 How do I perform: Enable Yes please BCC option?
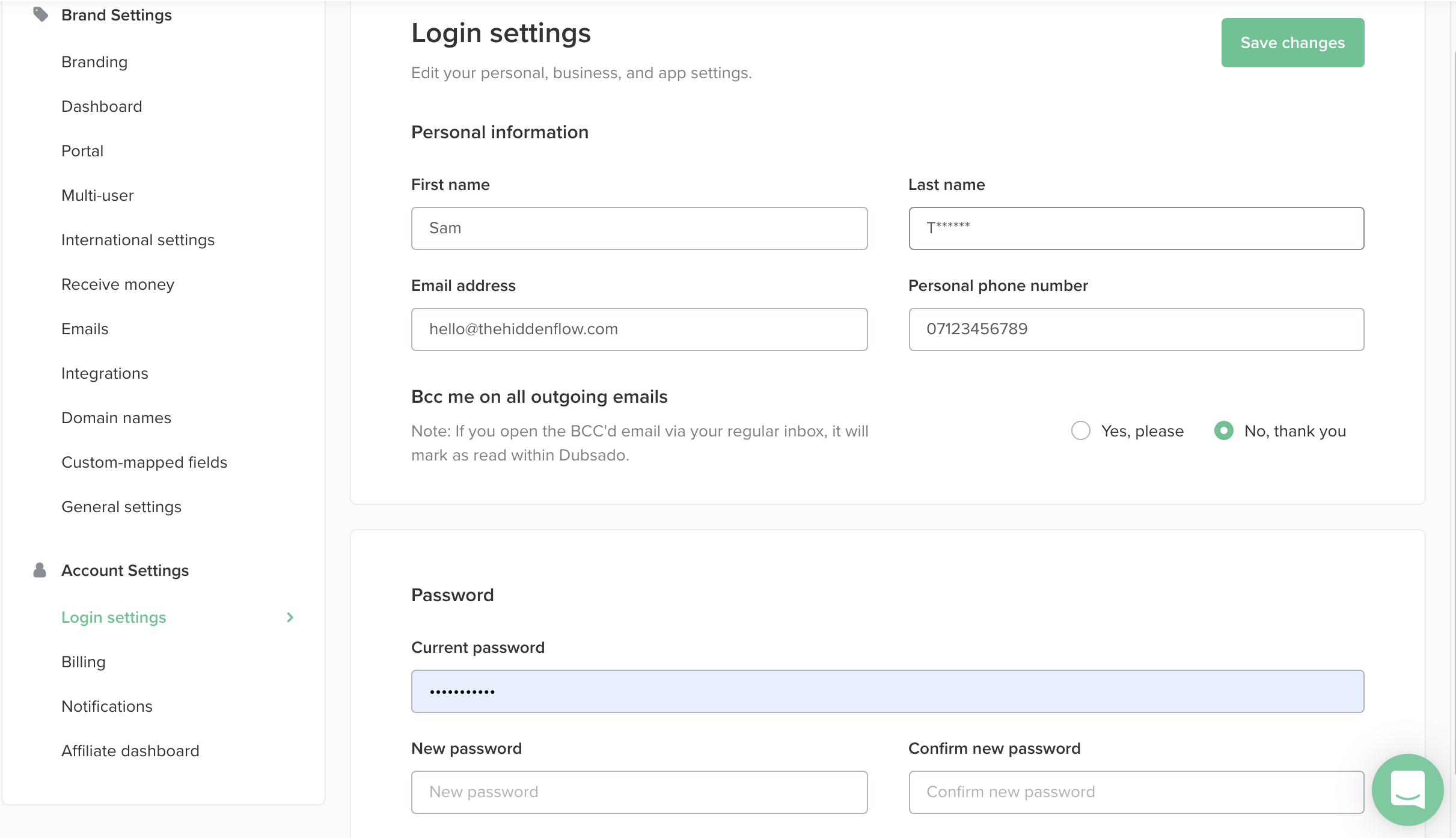1080,430
